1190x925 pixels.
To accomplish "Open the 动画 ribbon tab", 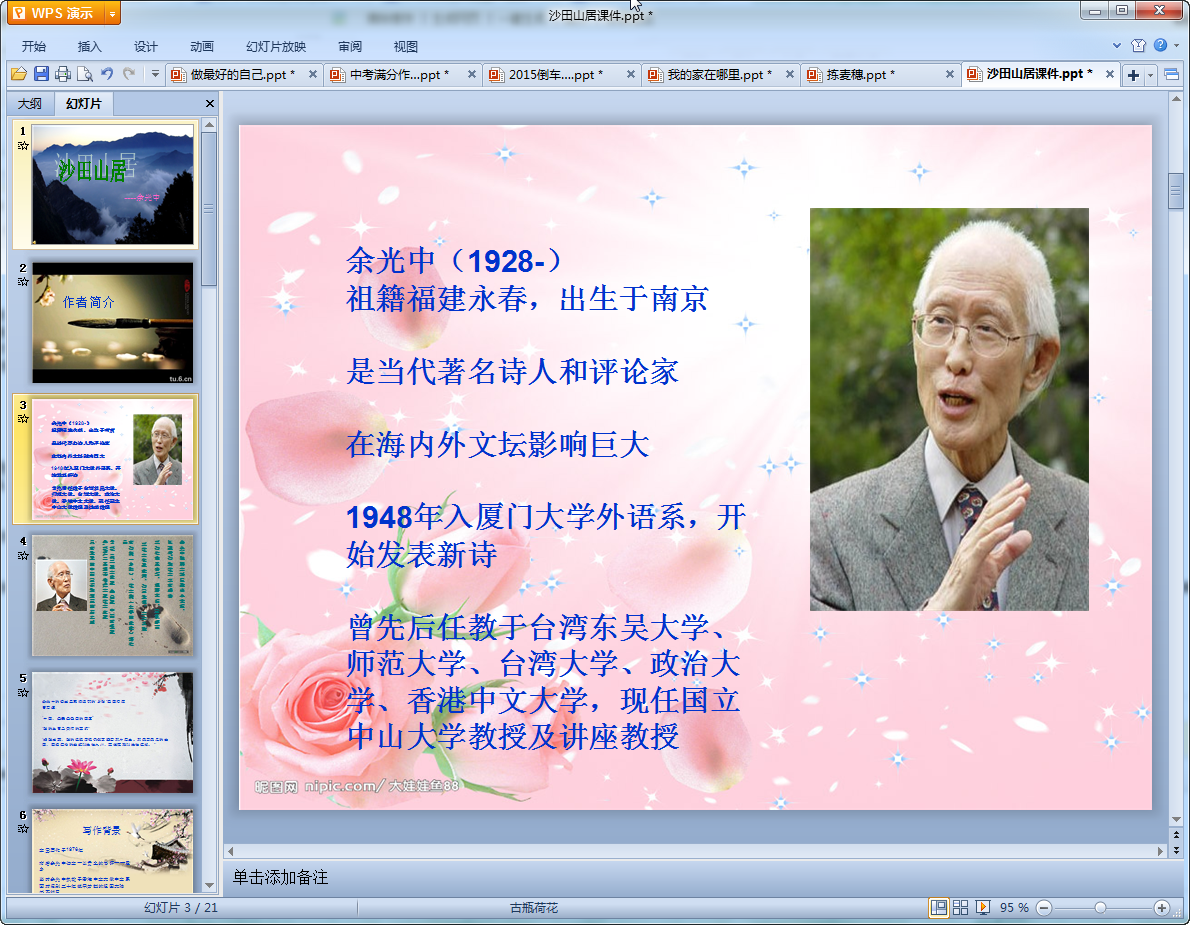I will pyautogui.click(x=202, y=46).
